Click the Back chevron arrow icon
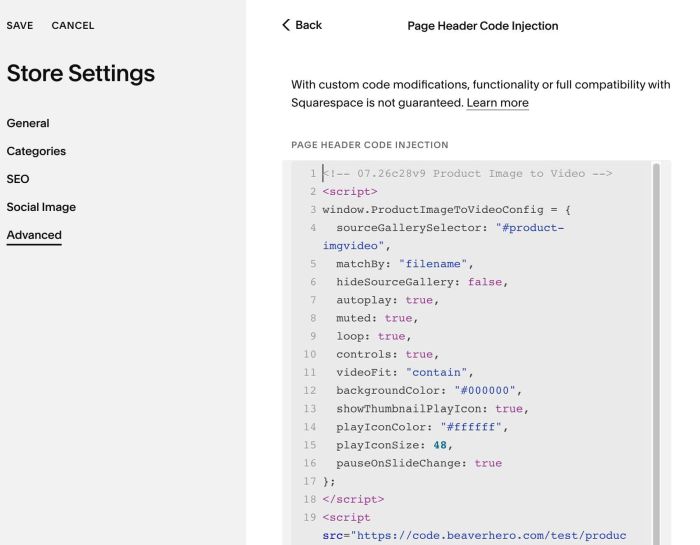The width and height of the screenshot is (700, 545). click(286, 25)
